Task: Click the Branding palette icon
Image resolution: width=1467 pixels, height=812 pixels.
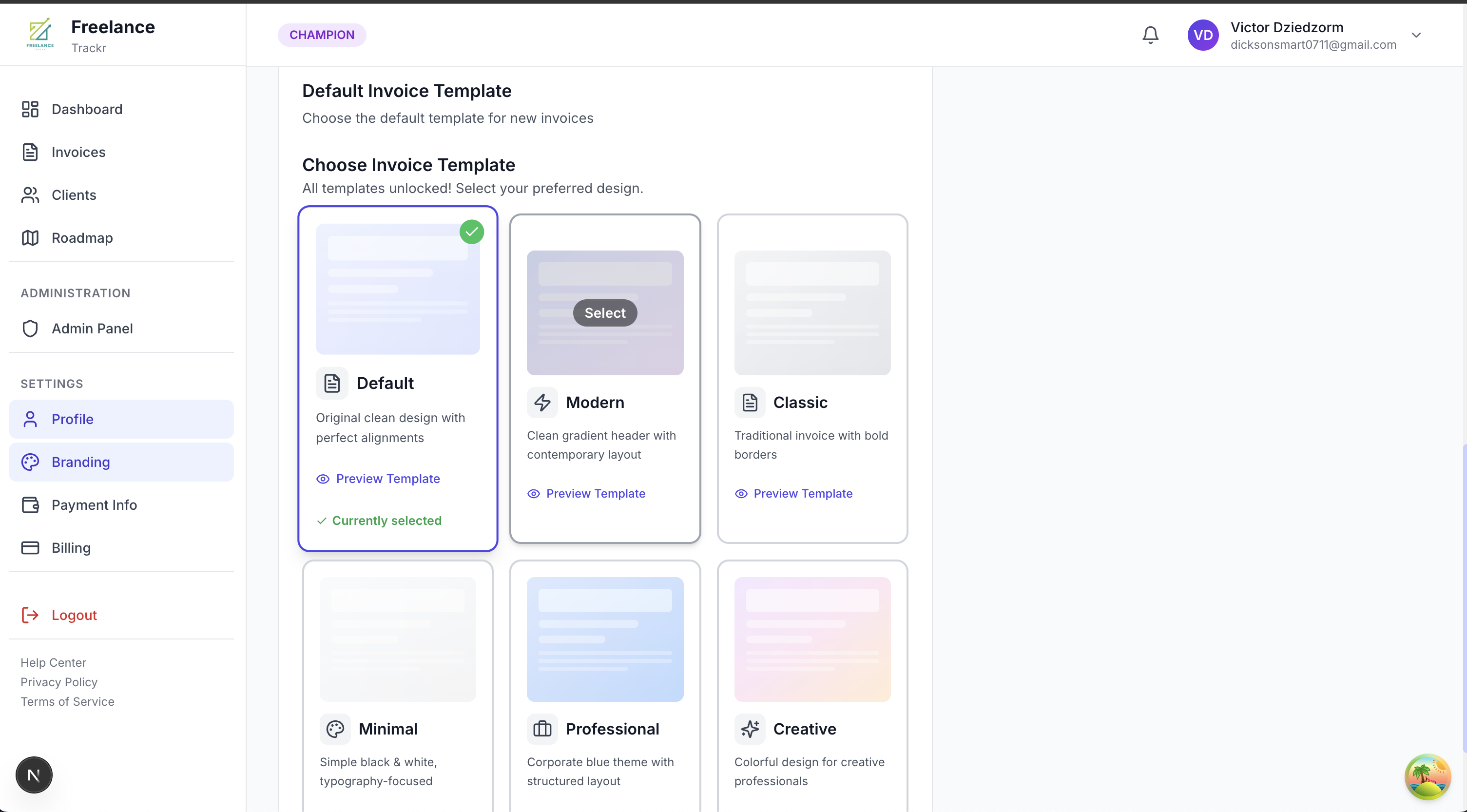Action: pos(30,462)
